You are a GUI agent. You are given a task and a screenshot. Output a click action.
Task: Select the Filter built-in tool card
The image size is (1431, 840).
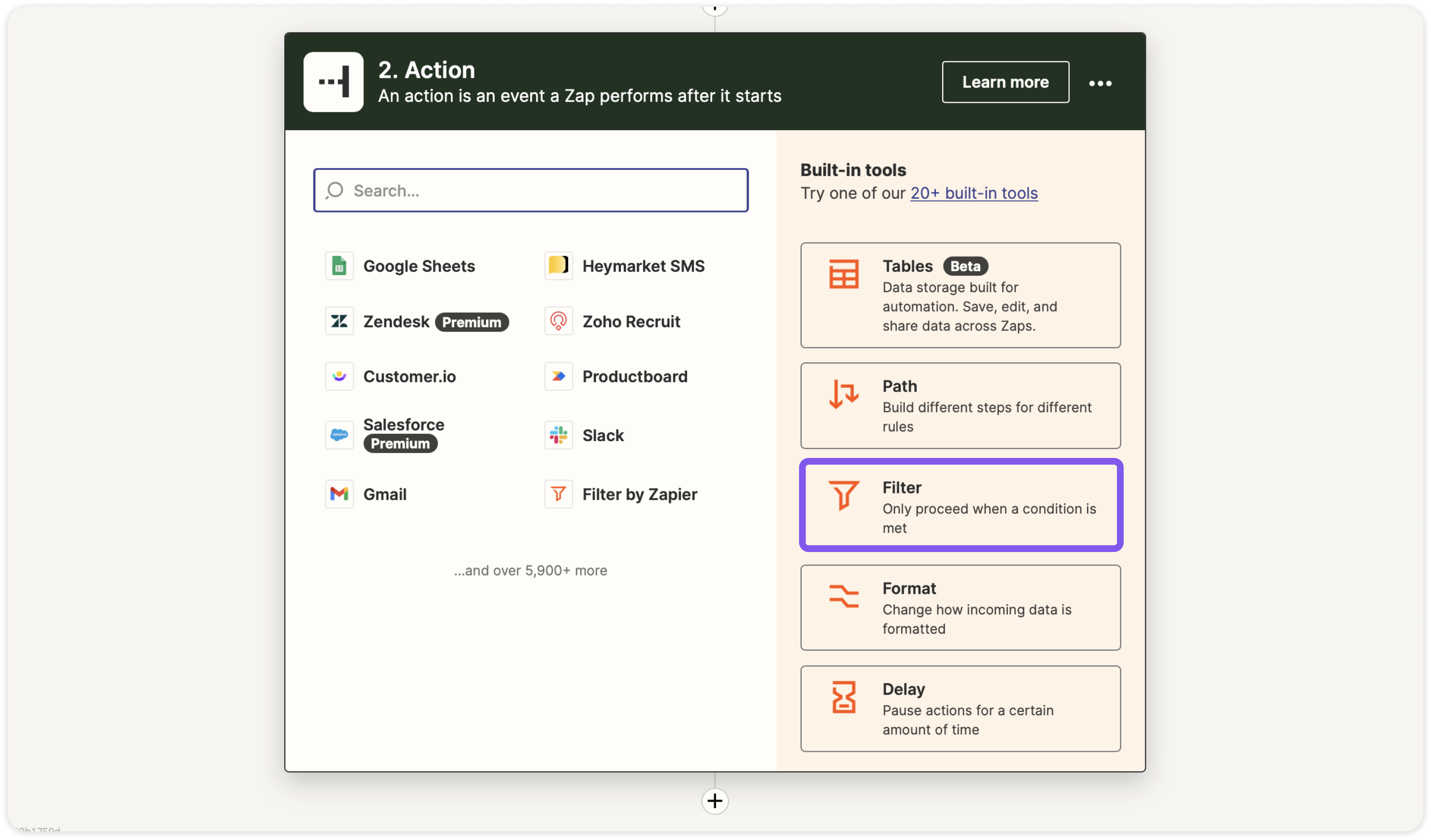(x=961, y=505)
